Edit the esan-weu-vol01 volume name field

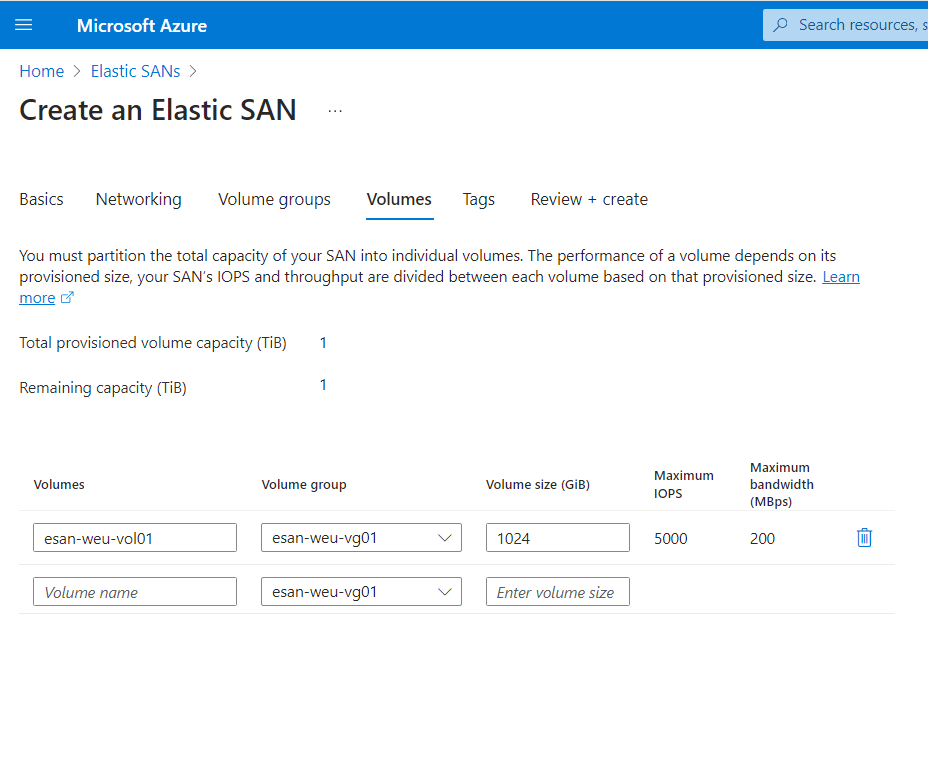pos(135,537)
